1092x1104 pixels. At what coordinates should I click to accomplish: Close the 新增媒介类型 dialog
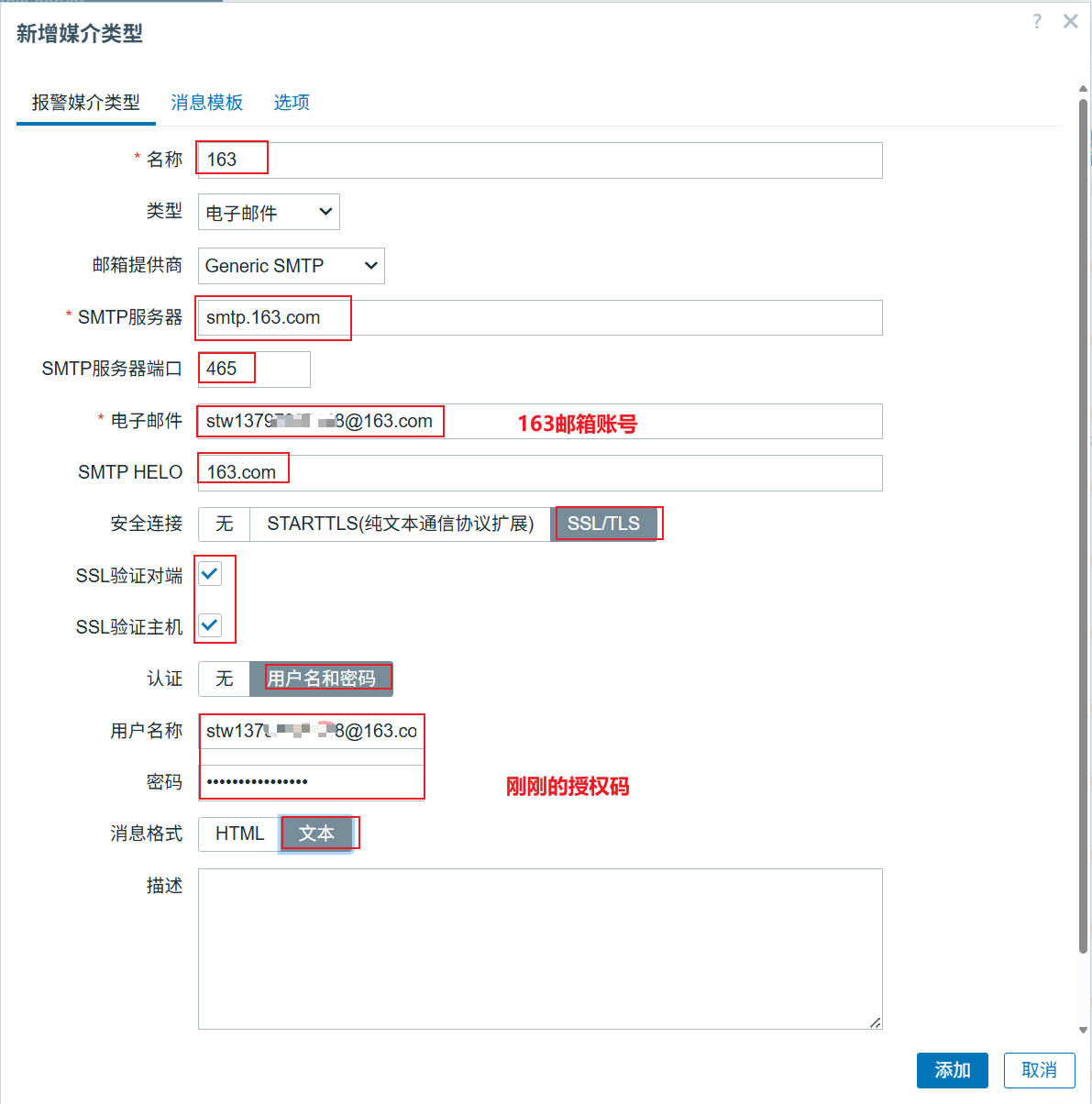(x=1070, y=21)
